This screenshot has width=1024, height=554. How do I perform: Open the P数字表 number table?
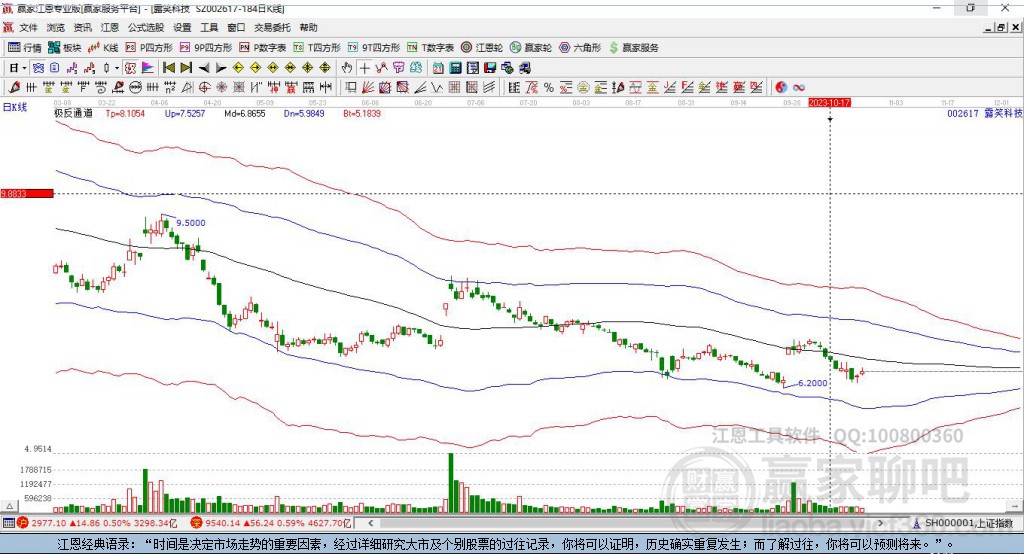pyautogui.click(x=263, y=48)
